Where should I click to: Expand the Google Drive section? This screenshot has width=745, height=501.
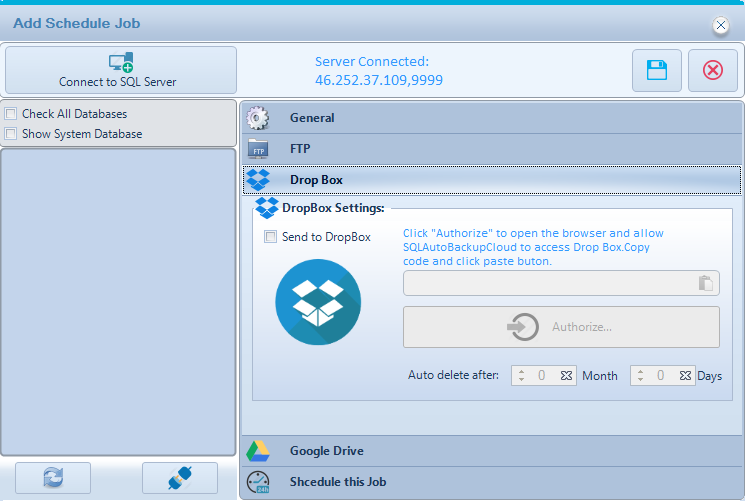coord(491,451)
